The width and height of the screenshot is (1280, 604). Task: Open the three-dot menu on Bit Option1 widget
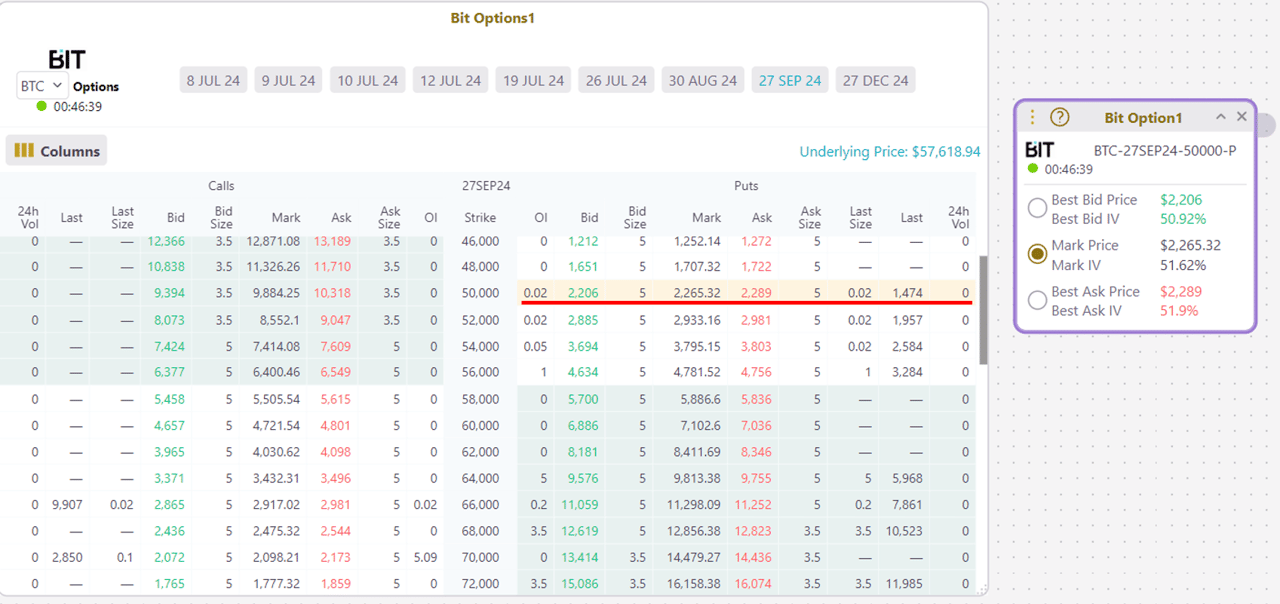pyautogui.click(x=1033, y=117)
